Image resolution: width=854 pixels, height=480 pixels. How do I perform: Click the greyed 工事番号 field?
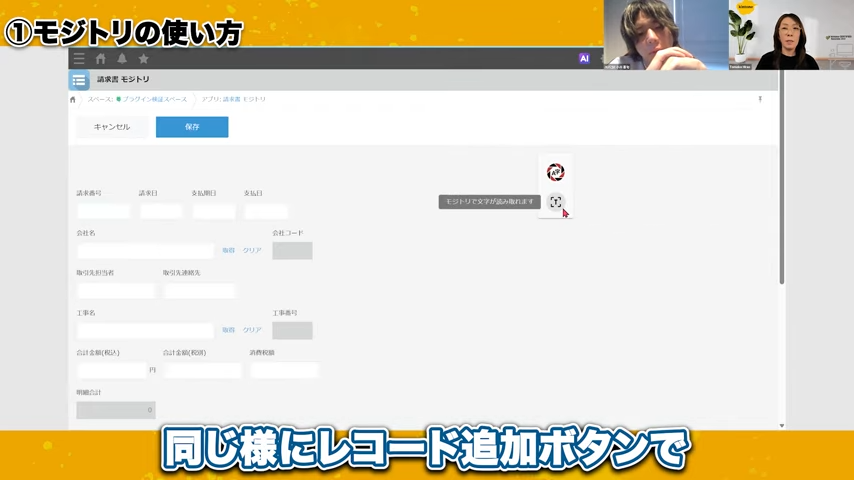tap(292, 330)
